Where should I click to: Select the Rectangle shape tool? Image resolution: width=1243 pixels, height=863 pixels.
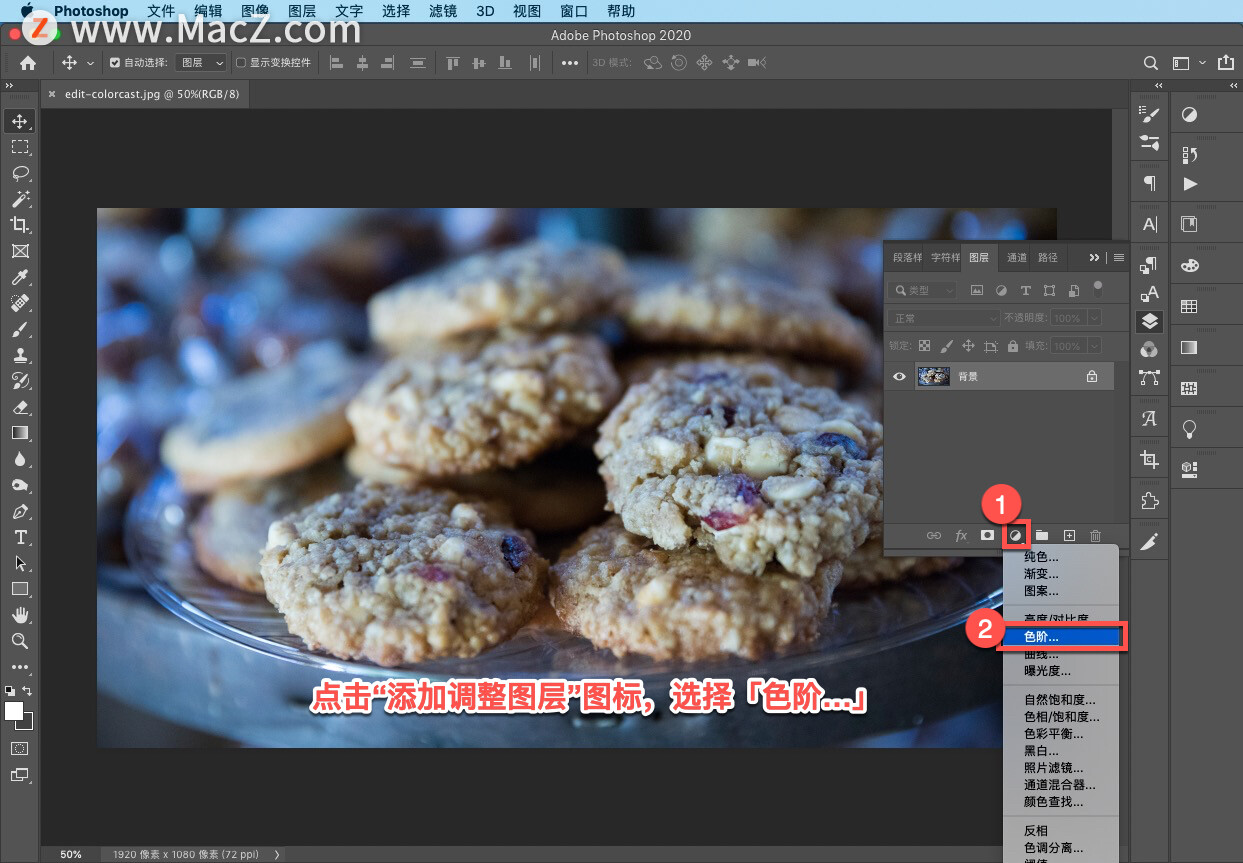pos(19,589)
